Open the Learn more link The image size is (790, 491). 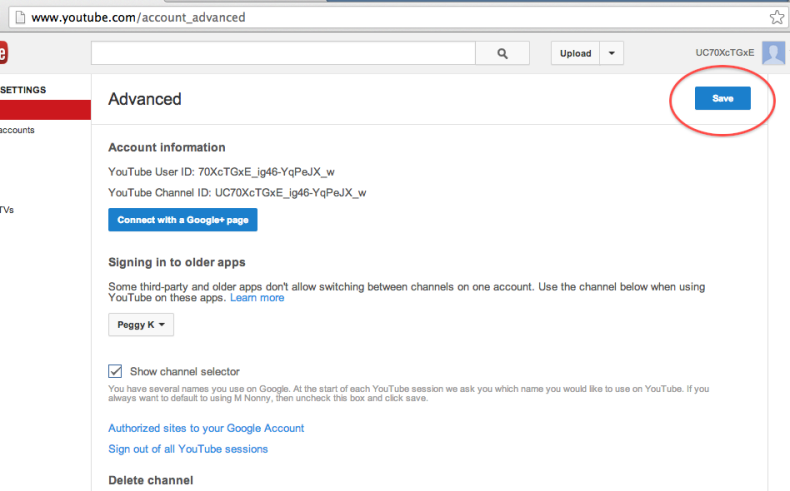pyautogui.click(x=257, y=298)
